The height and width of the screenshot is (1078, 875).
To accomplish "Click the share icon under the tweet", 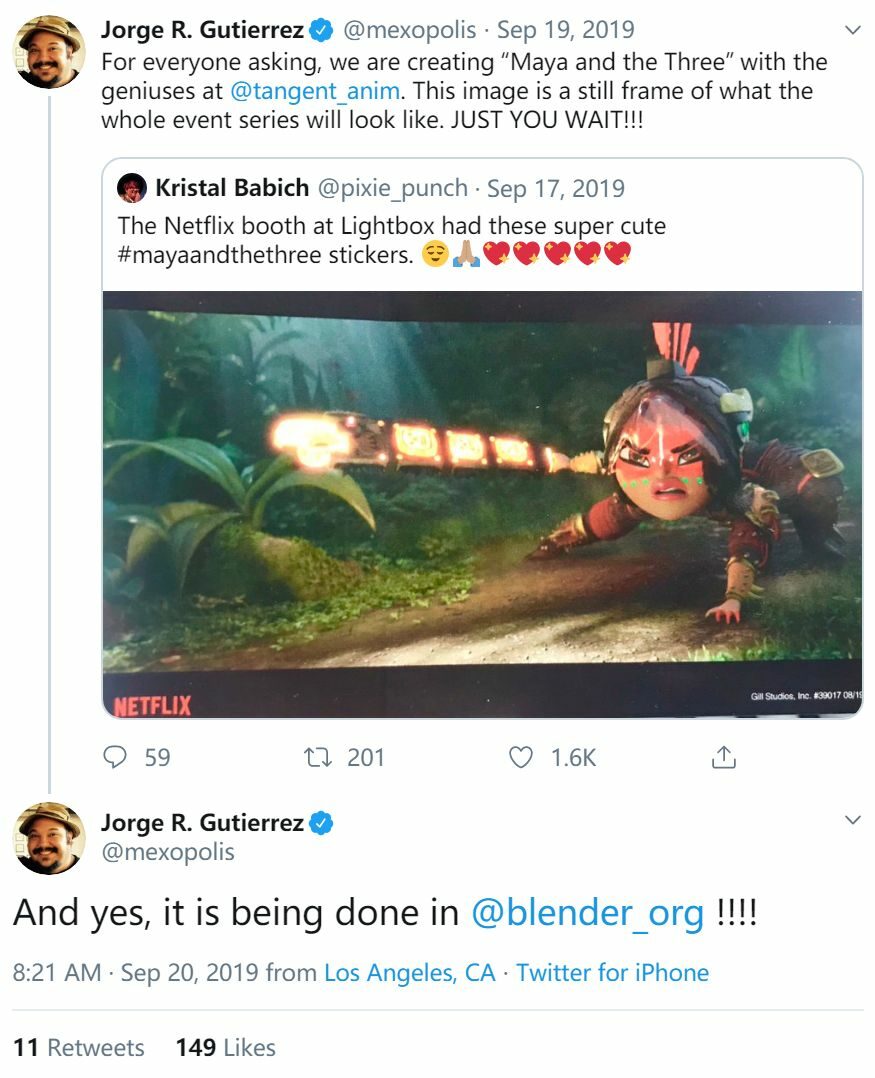I will 723,758.
